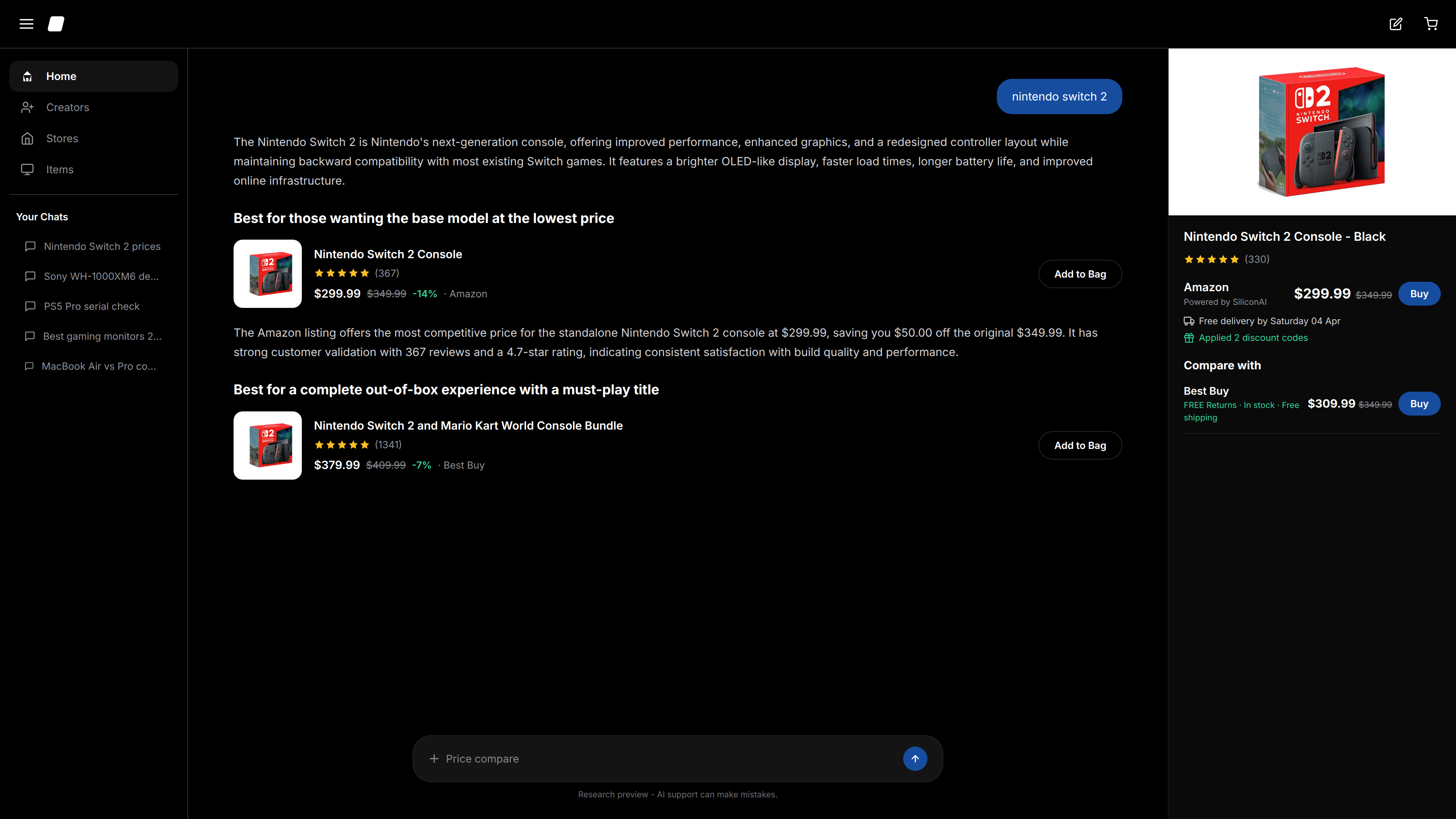The image size is (1456, 819).
Task: Click the plus icon in Price compare bar
Action: click(x=434, y=758)
